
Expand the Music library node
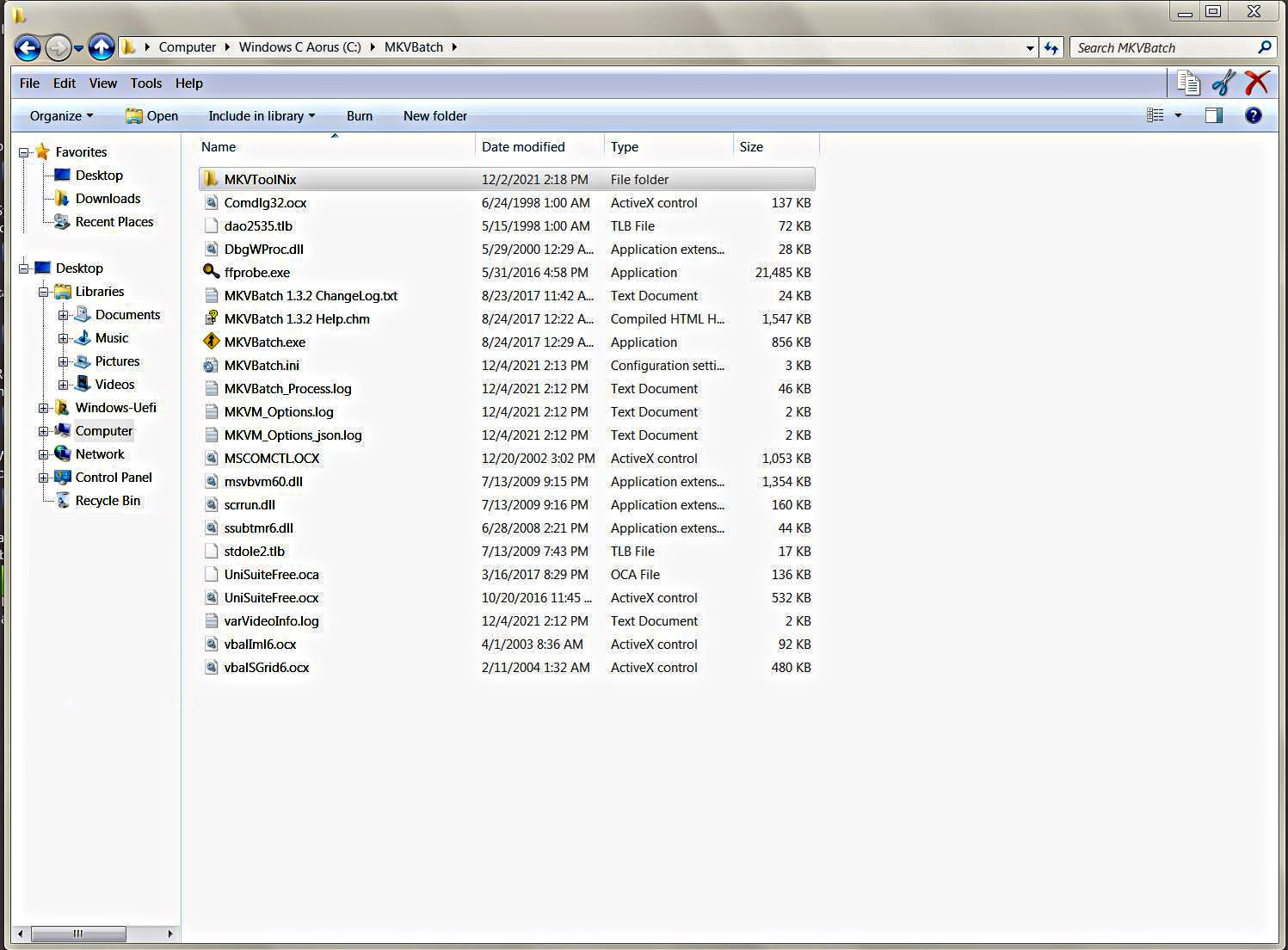click(x=63, y=338)
